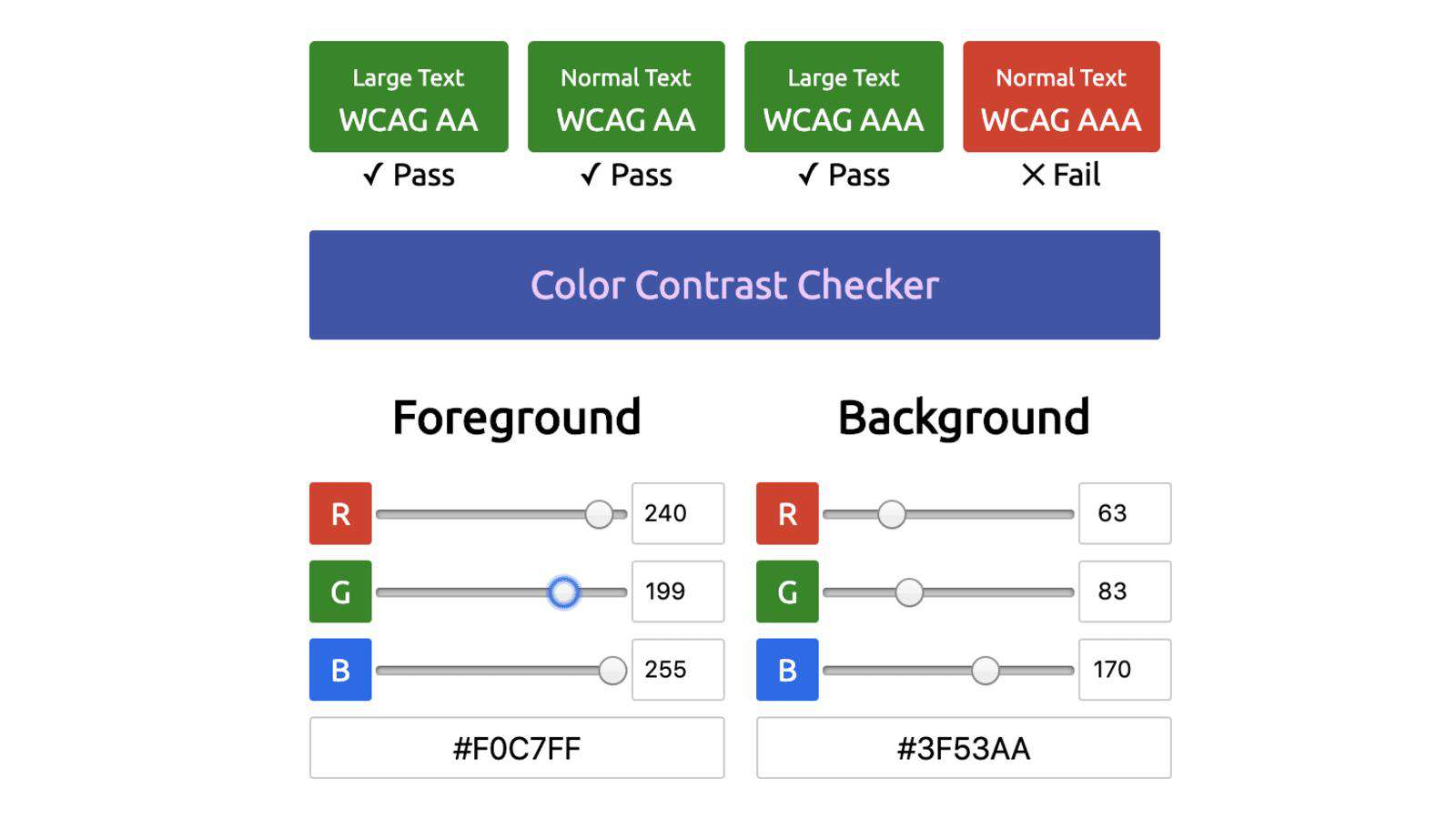This screenshot has width=1456, height=819.
Task: Click the background hex field #3F53AA
Action: click(964, 748)
